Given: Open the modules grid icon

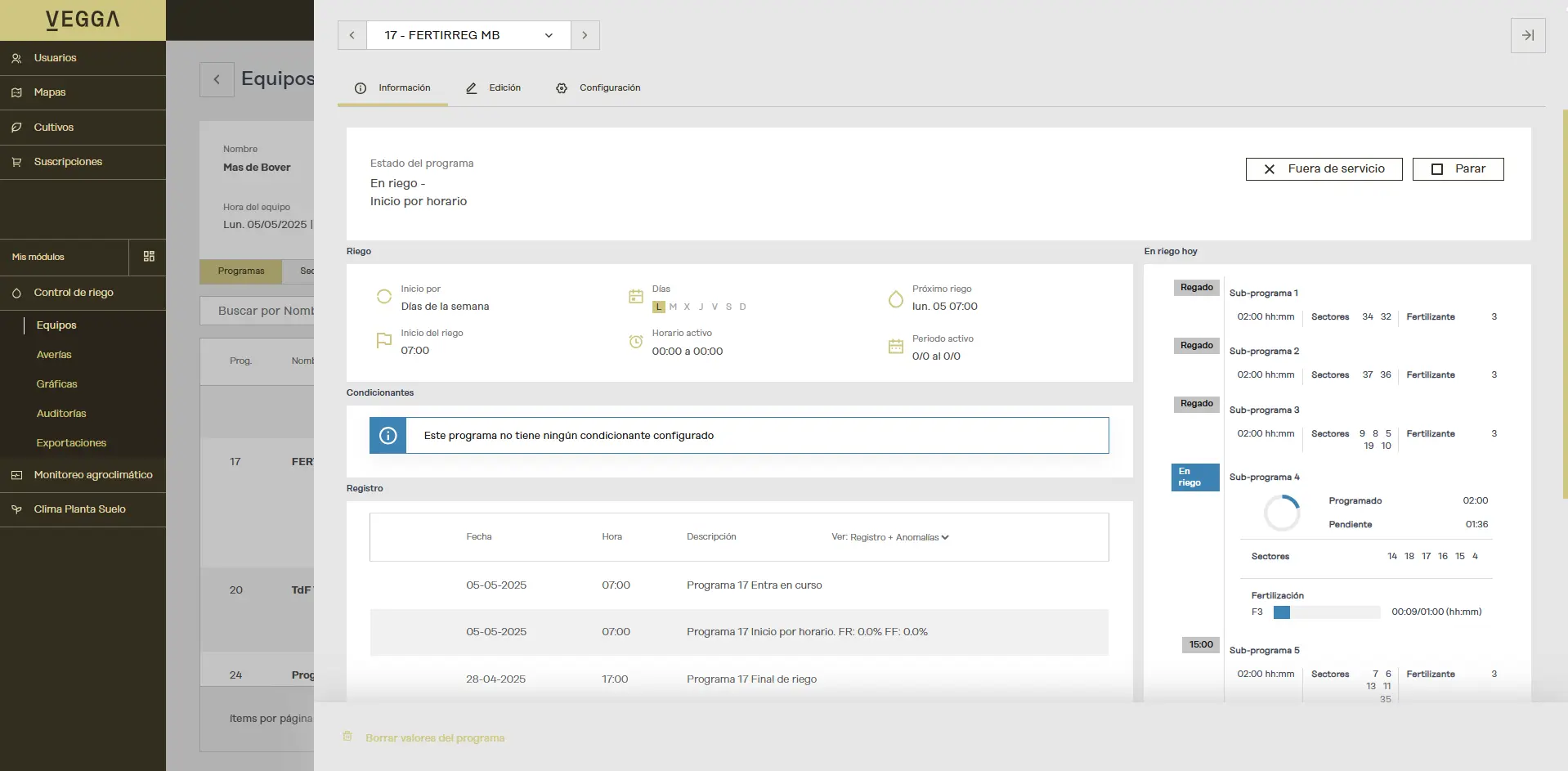Looking at the screenshot, I should coord(149,257).
